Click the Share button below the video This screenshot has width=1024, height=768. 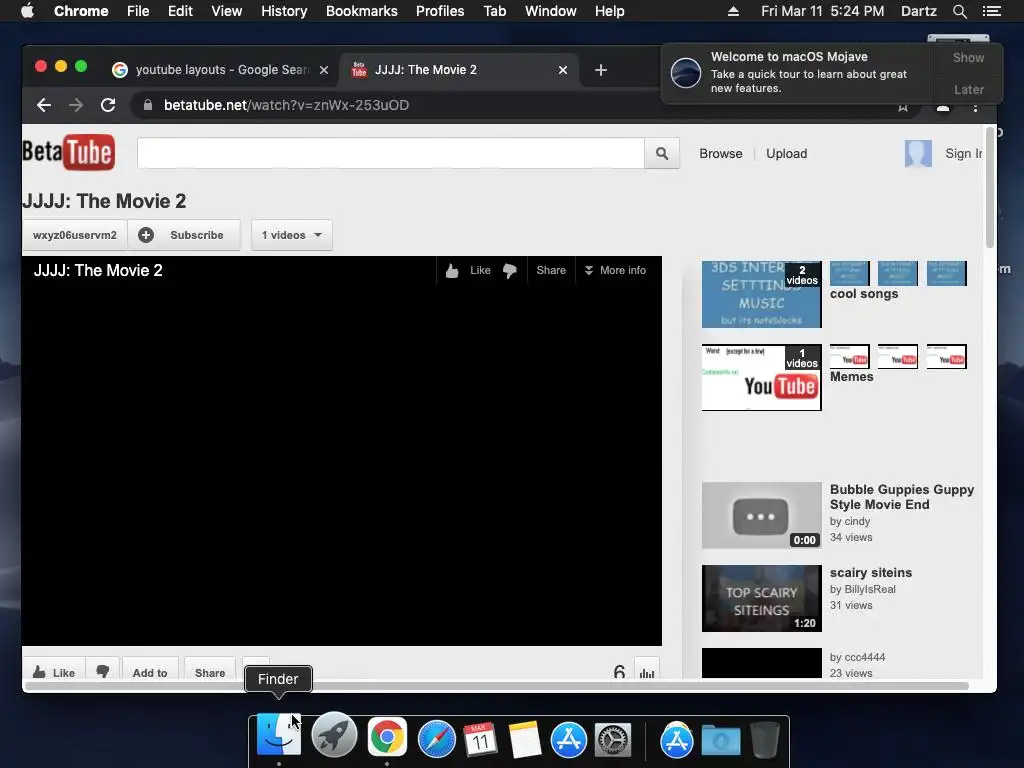click(210, 671)
